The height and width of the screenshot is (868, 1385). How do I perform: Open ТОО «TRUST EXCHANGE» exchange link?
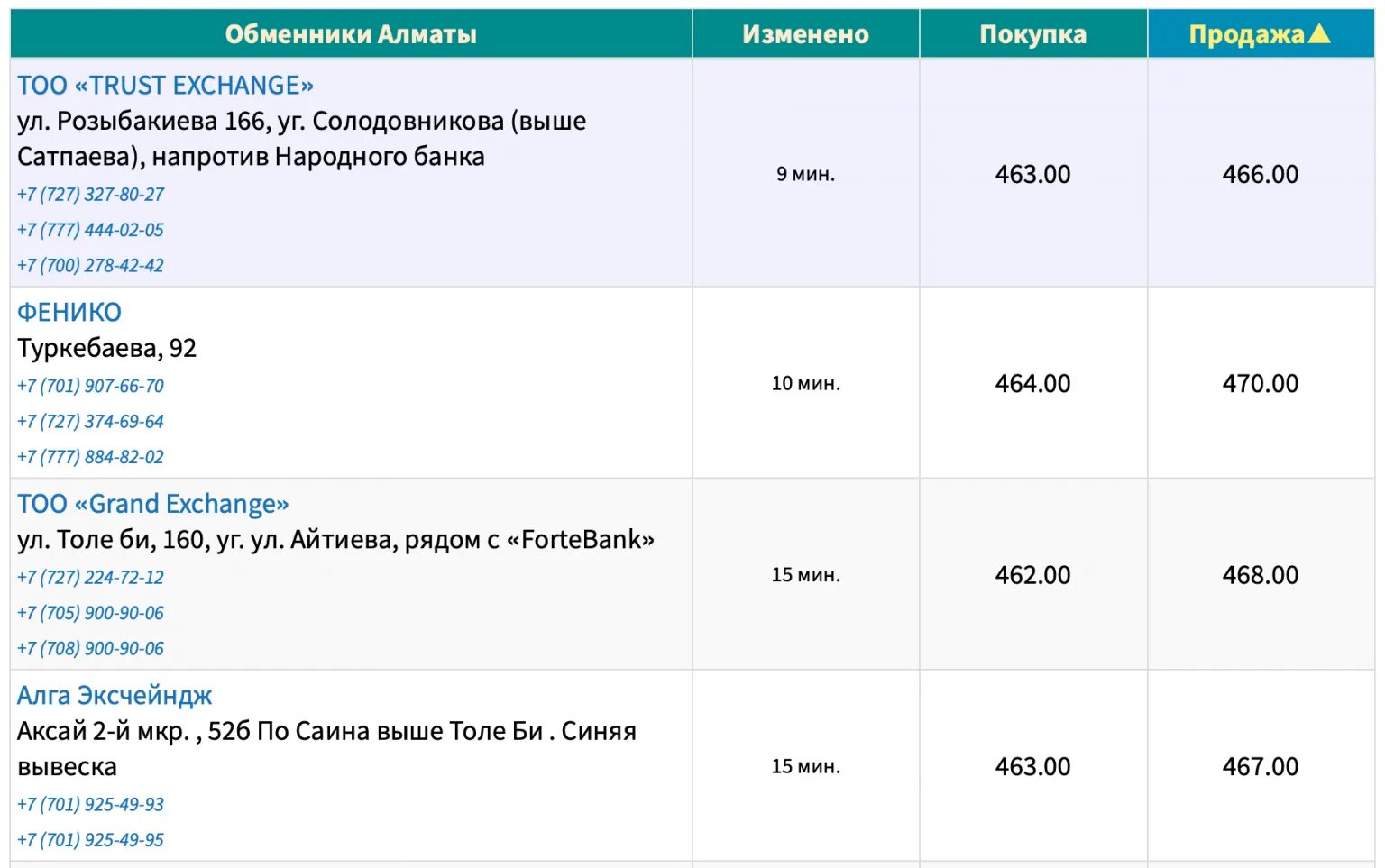coord(165,86)
